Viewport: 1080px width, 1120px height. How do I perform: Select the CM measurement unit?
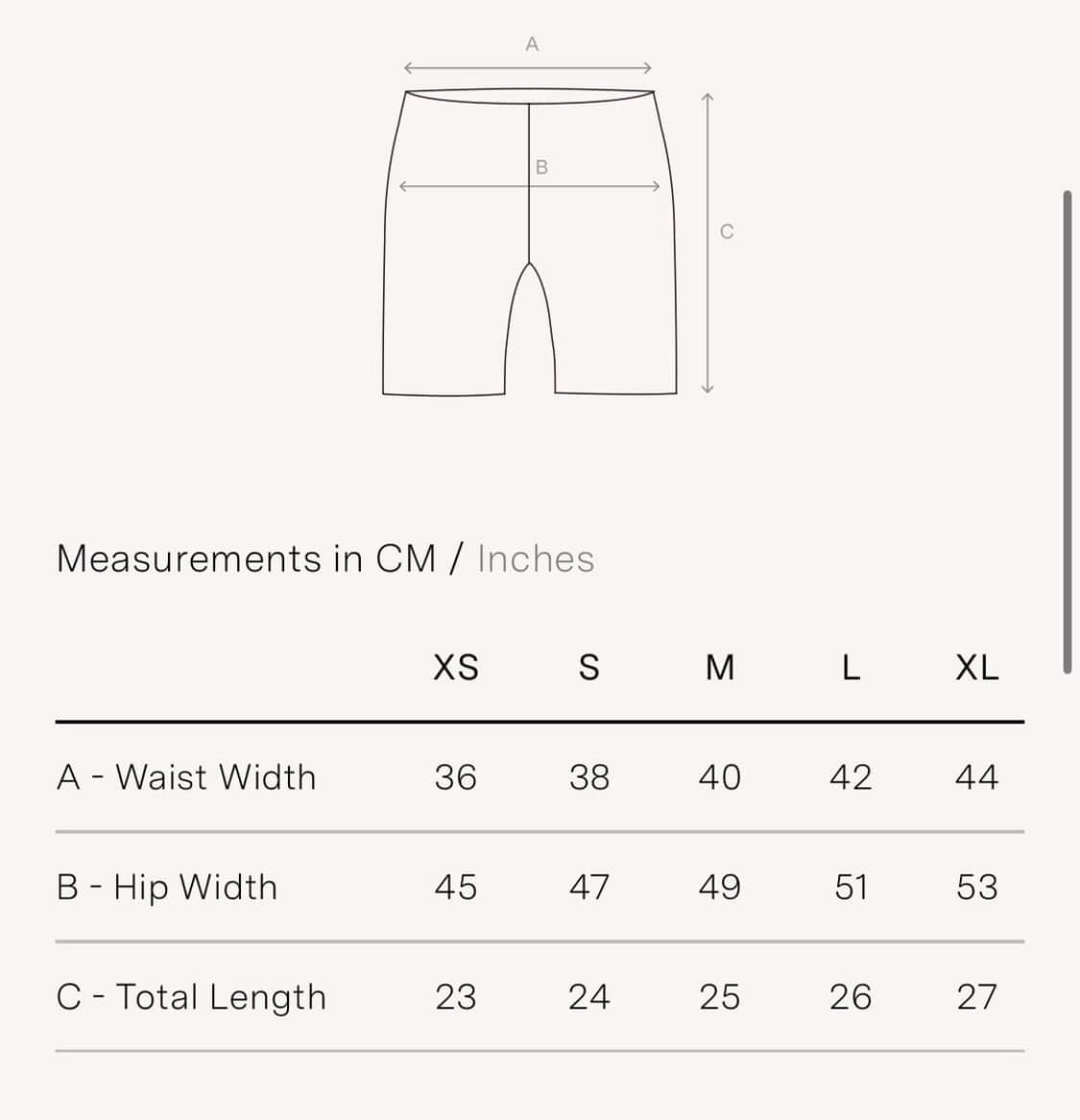click(x=406, y=559)
